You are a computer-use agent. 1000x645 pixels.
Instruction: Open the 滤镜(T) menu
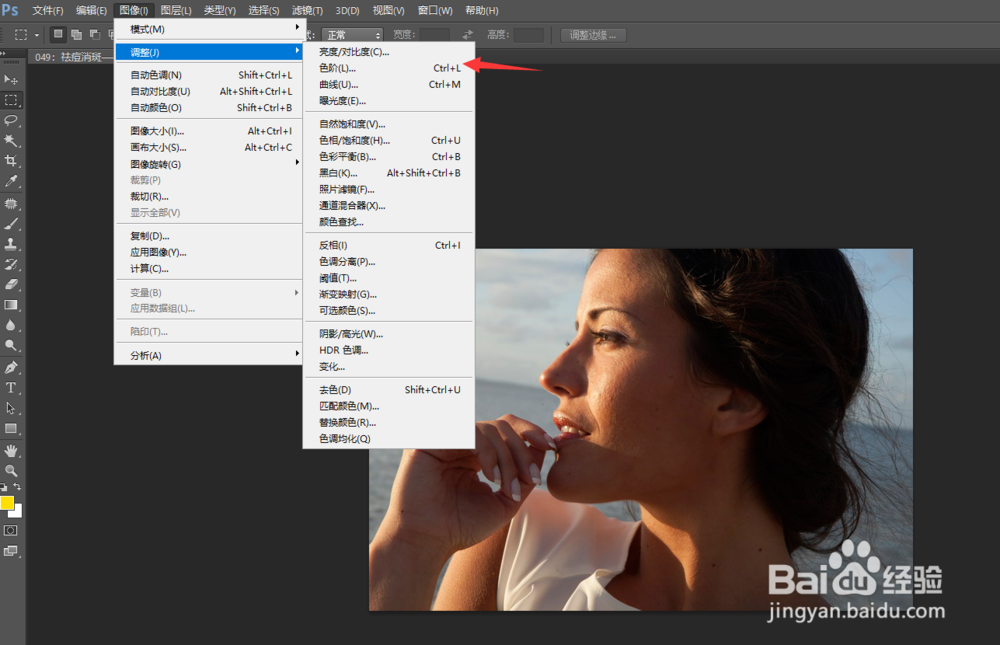307,11
